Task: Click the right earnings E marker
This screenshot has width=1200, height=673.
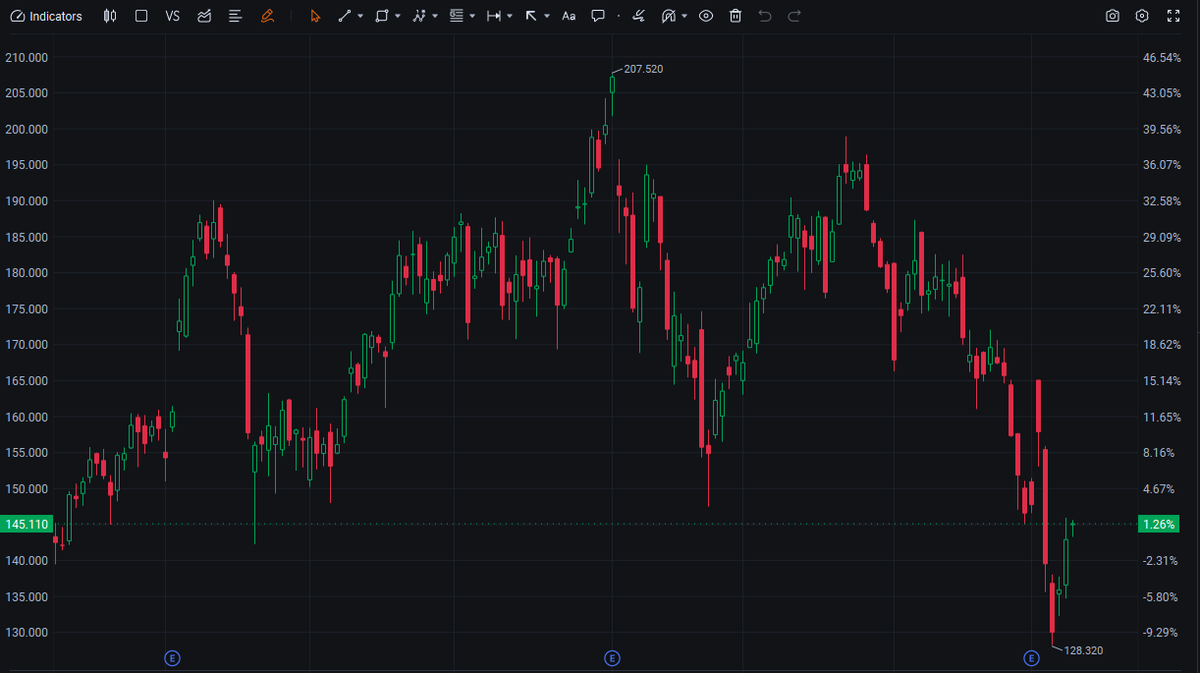Action: (1032, 658)
